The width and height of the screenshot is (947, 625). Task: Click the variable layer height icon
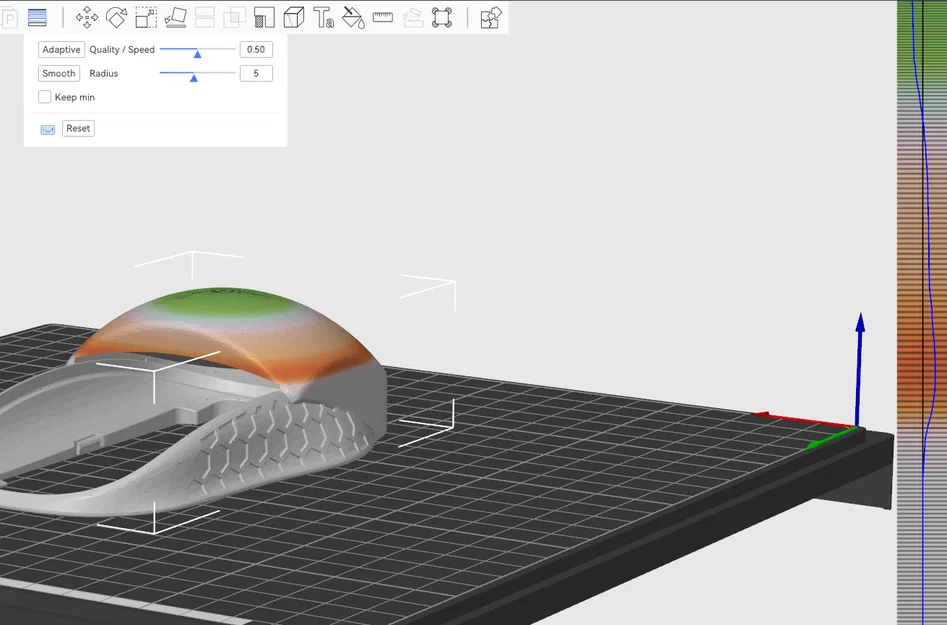click(x=37, y=17)
